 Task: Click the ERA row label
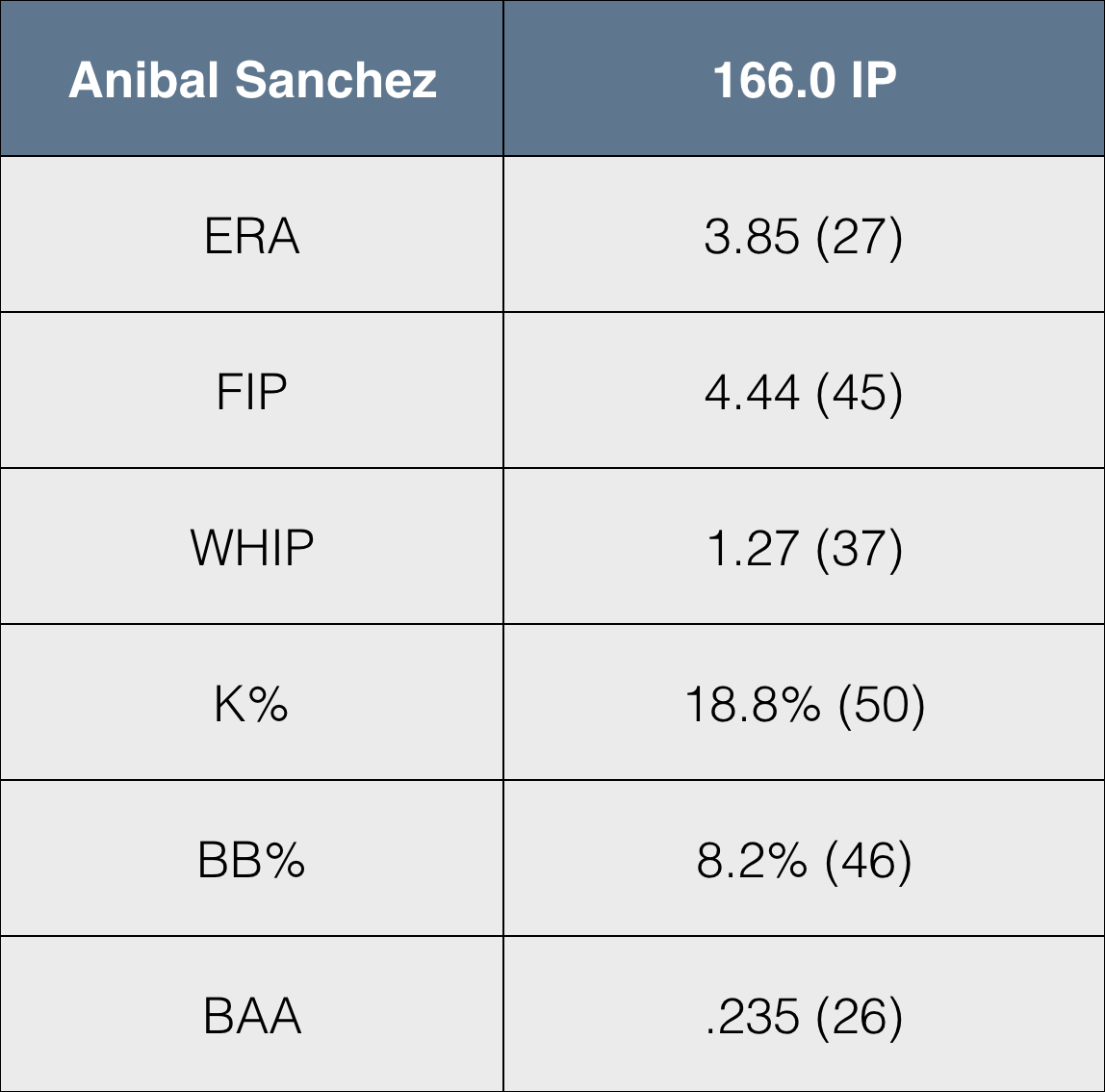click(252, 236)
